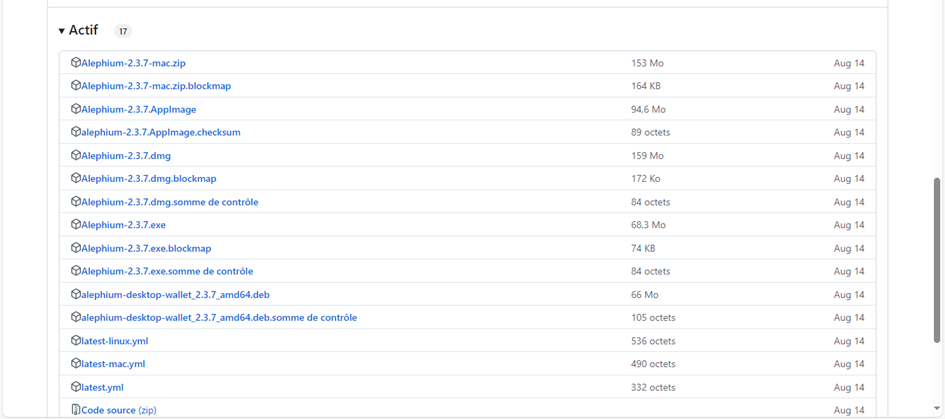
Task: Click package icon beside amd64.deb.somme de contrôle
Action: tap(76, 317)
